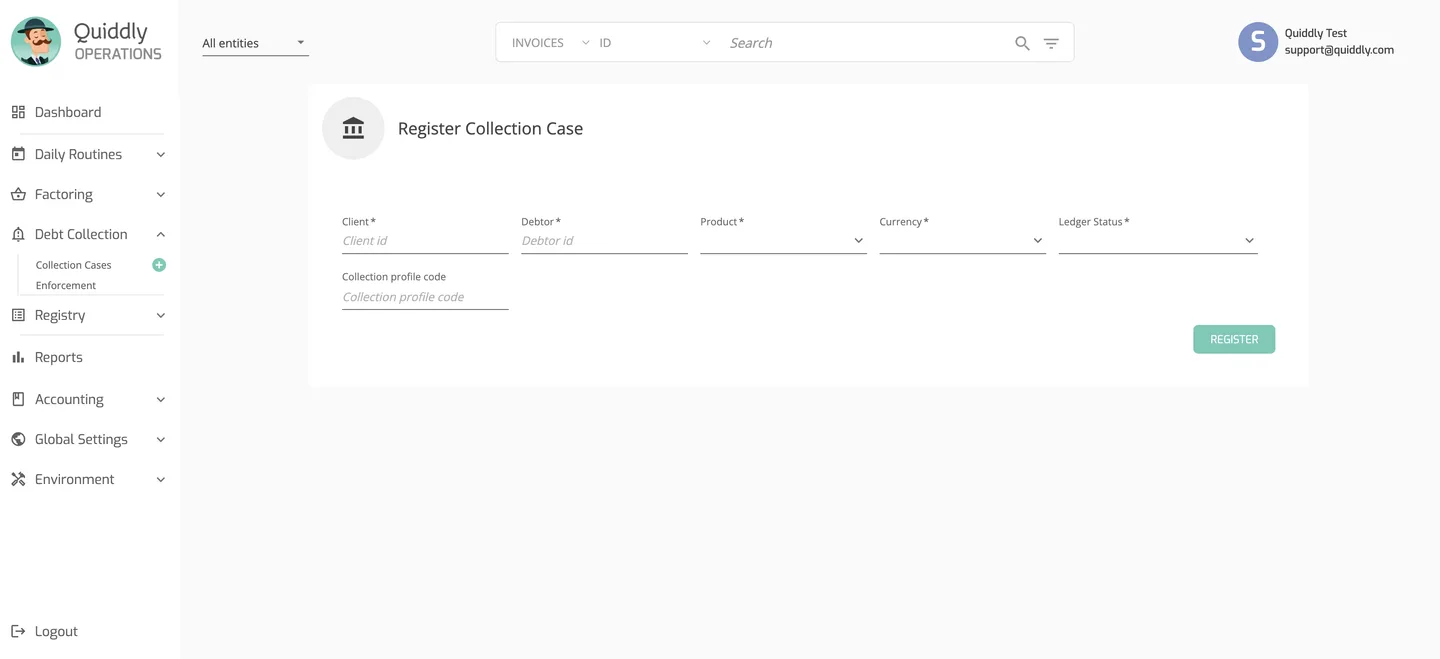Expand the Daily Routines menu chevron
The width and height of the screenshot is (1440, 659).
pyautogui.click(x=161, y=155)
